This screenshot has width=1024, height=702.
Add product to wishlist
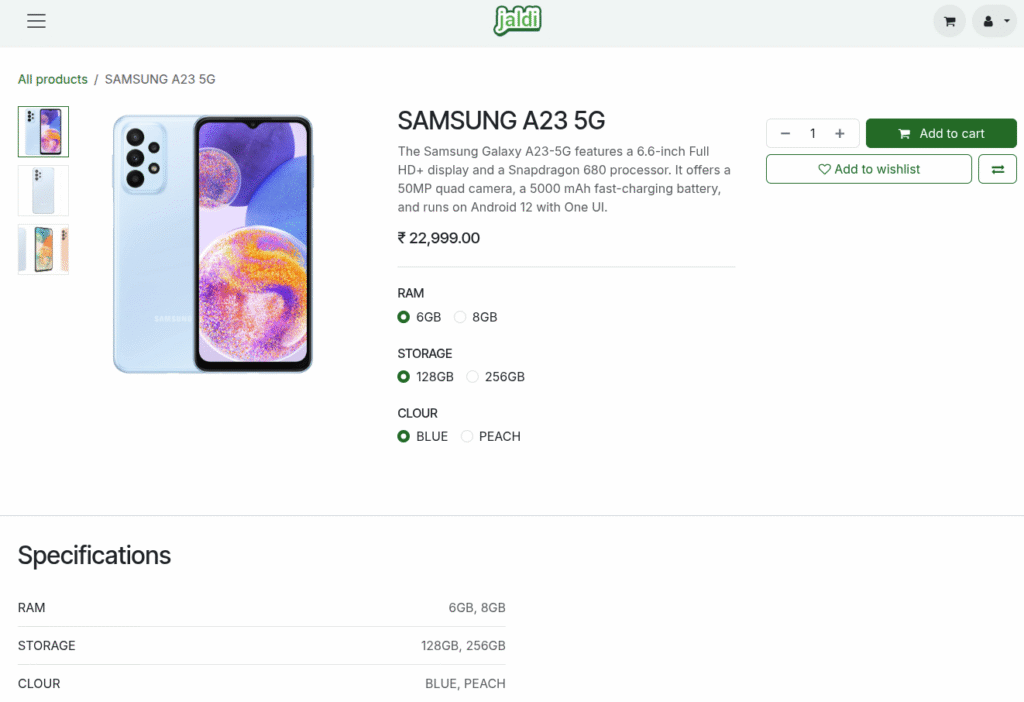[868, 169]
